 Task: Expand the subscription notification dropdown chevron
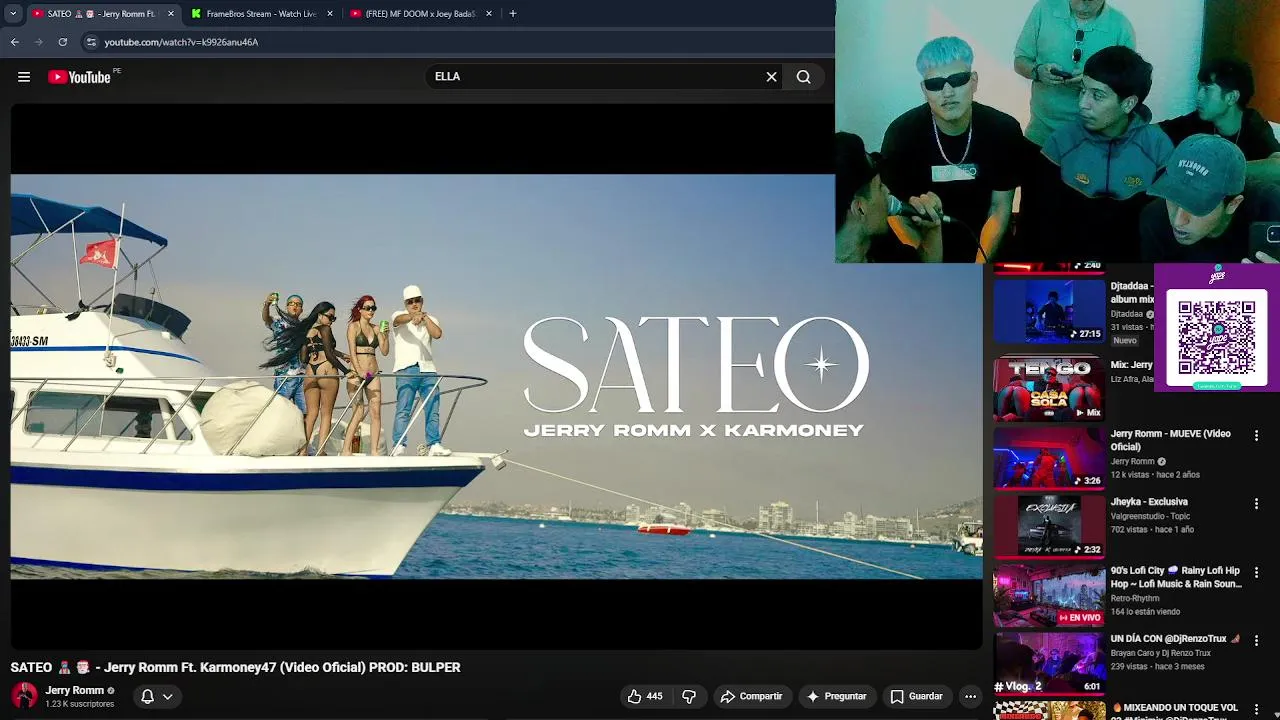pyautogui.click(x=167, y=696)
